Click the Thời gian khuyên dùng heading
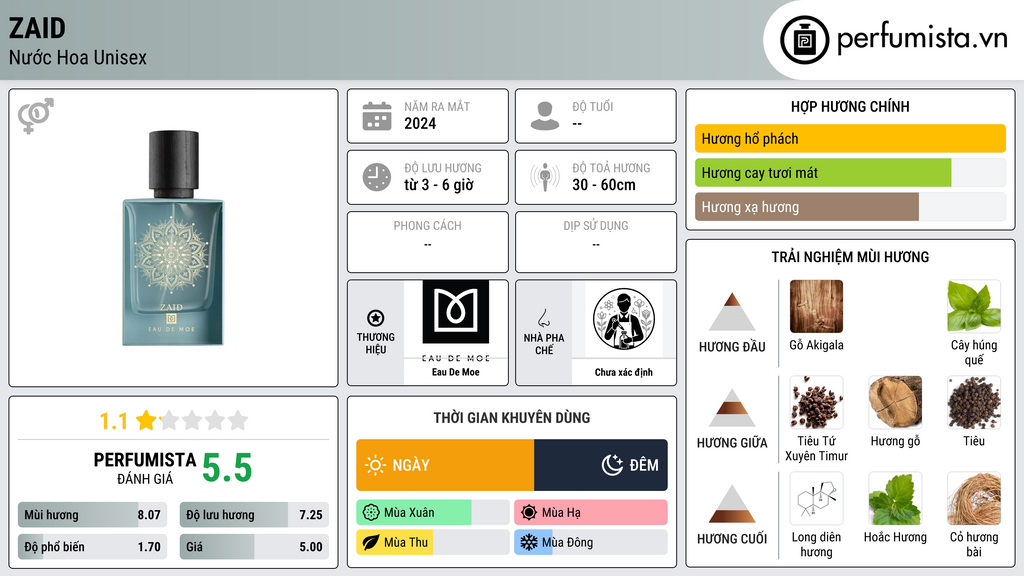The image size is (1024, 576). click(512, 418)
